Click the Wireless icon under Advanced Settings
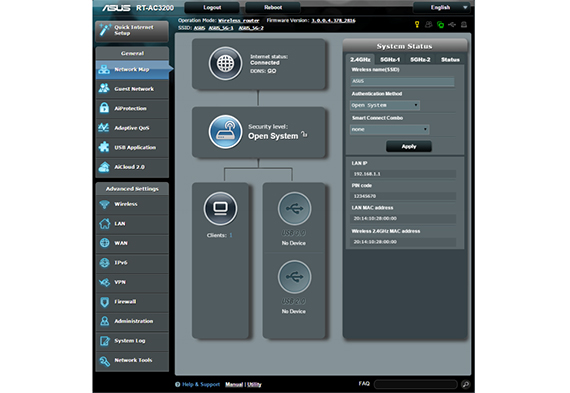The width and height of the screenshot is (570, 393). point(105,204)
